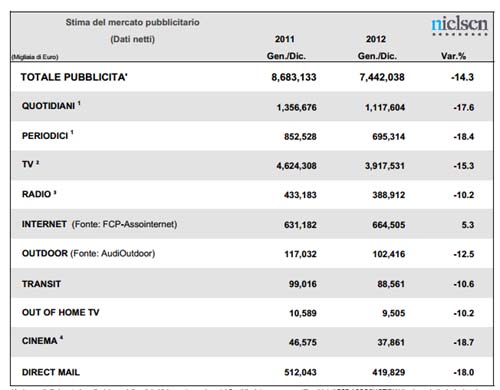This screenshot has height=390, width=500.
Task: Click INTERNET Fonte FCP-Assointernet label
Action: (x=99, y=224)
